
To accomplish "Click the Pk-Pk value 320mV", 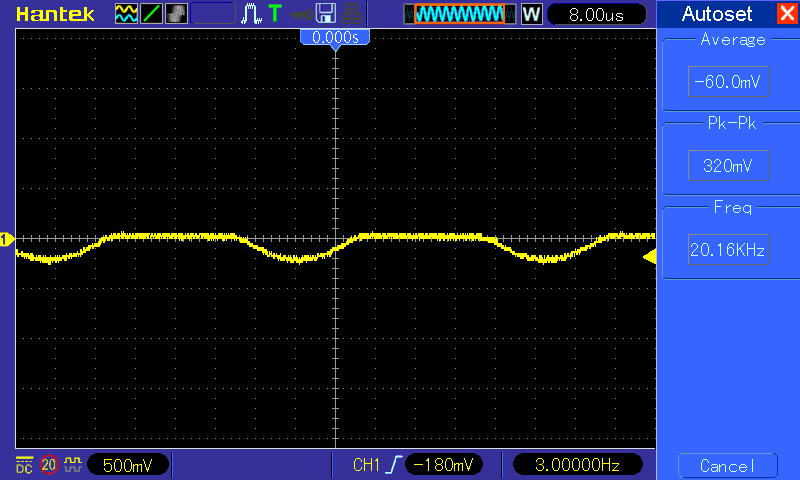I will pyautogui.click(x=728, y=166).
